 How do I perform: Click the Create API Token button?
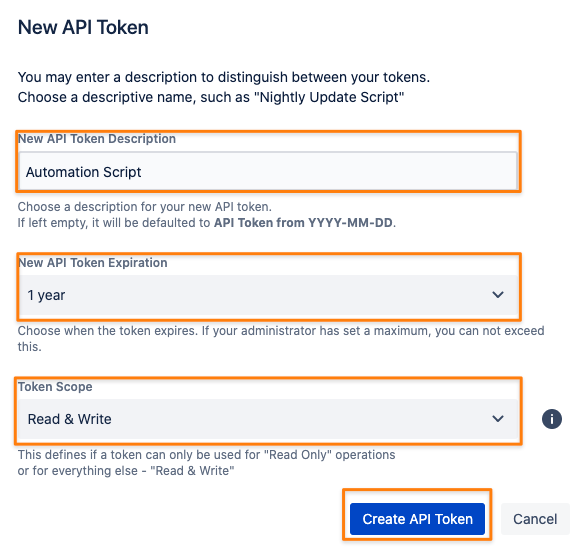[x=417, y=519]
